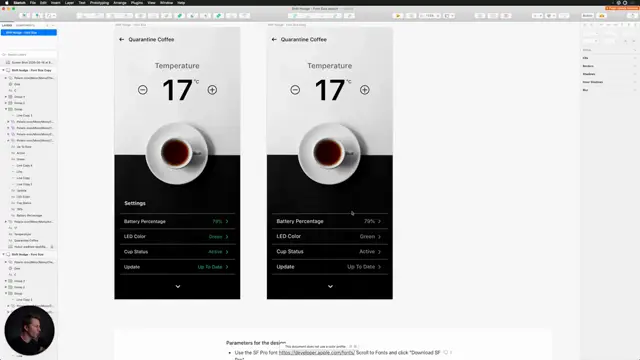The image size is (640, 360).
Task: Click minus temperature icon in left artboard
Action: pyautogui.click(x=142, y=90)
